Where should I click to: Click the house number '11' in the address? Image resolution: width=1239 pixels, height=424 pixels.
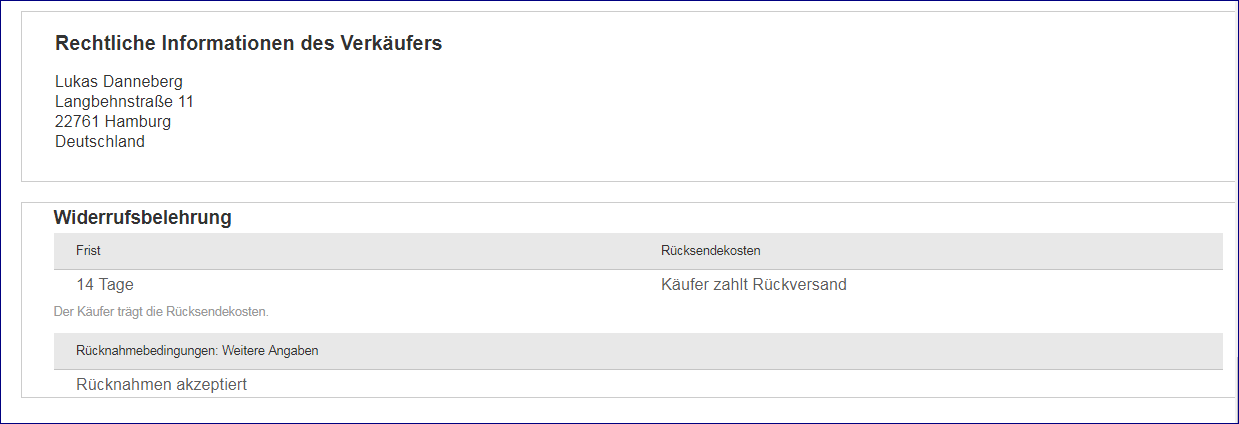(x=185, y=102)
